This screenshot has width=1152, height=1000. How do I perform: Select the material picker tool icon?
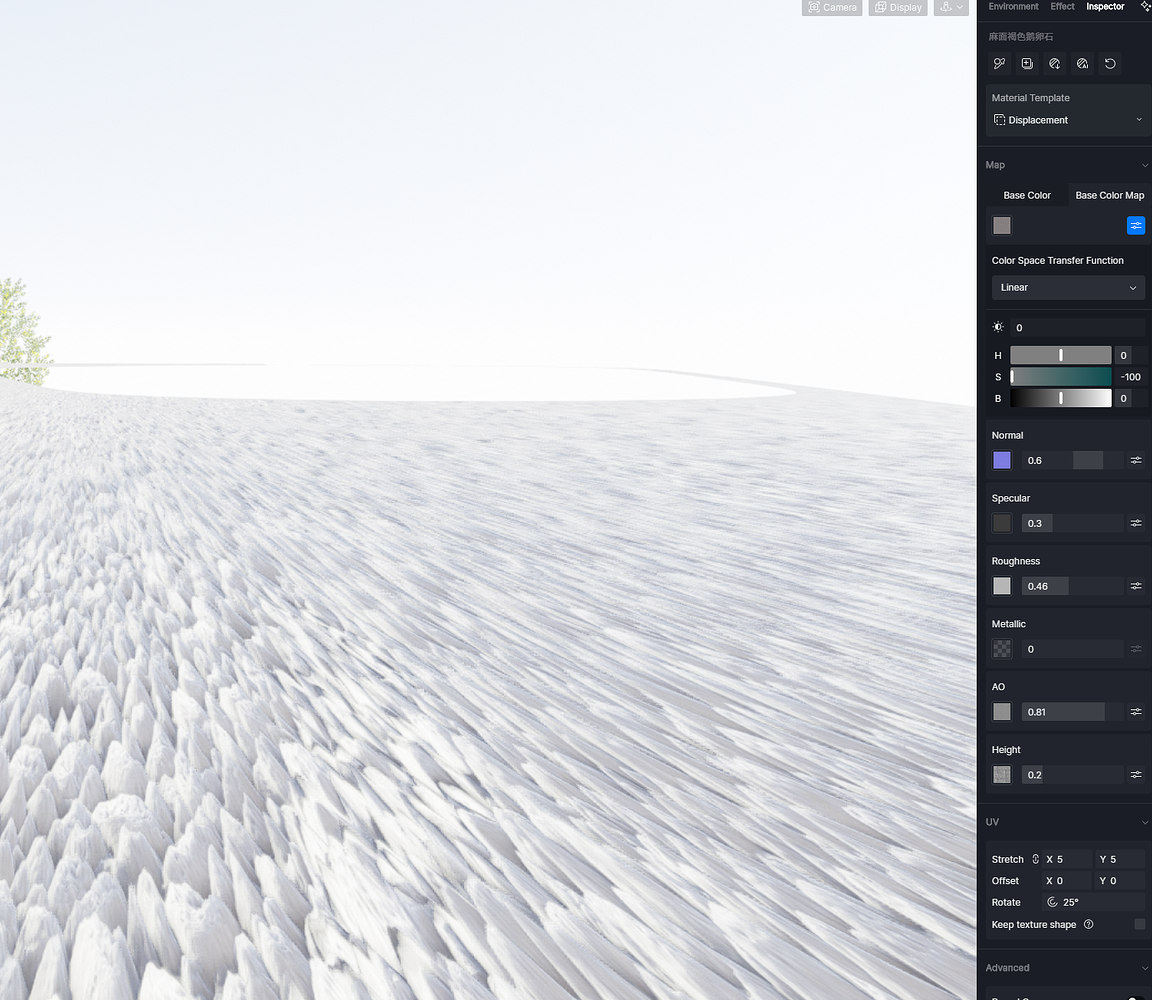pos(999,63)
